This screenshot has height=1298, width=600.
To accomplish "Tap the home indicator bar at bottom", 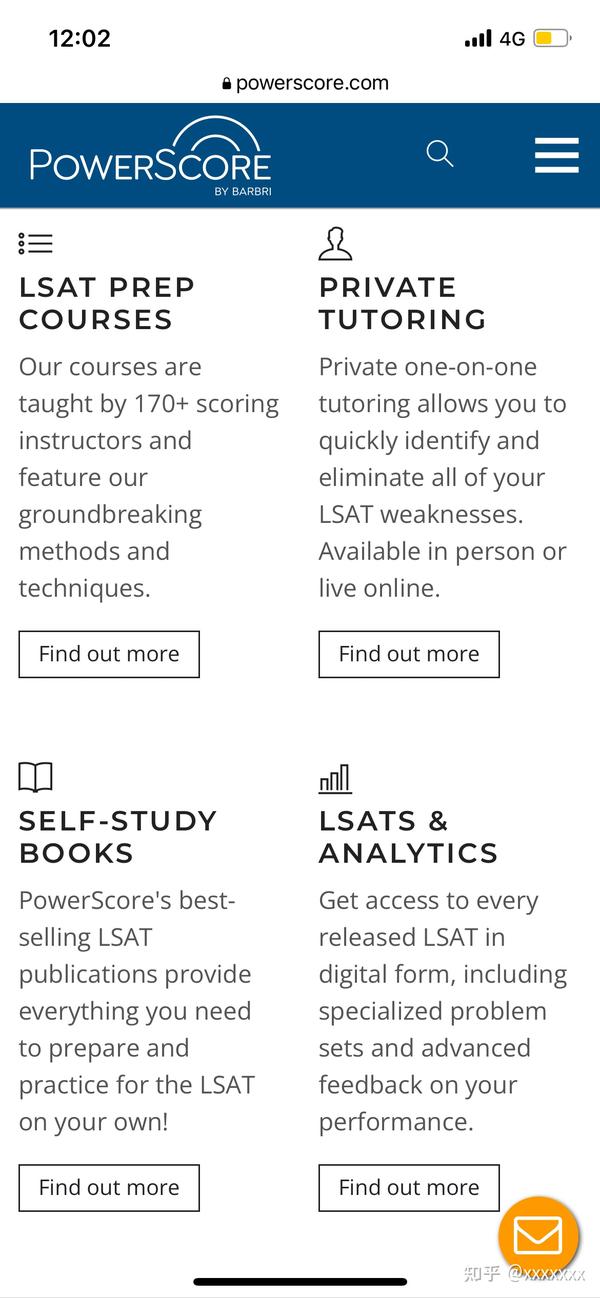I will coord(300,1280).
